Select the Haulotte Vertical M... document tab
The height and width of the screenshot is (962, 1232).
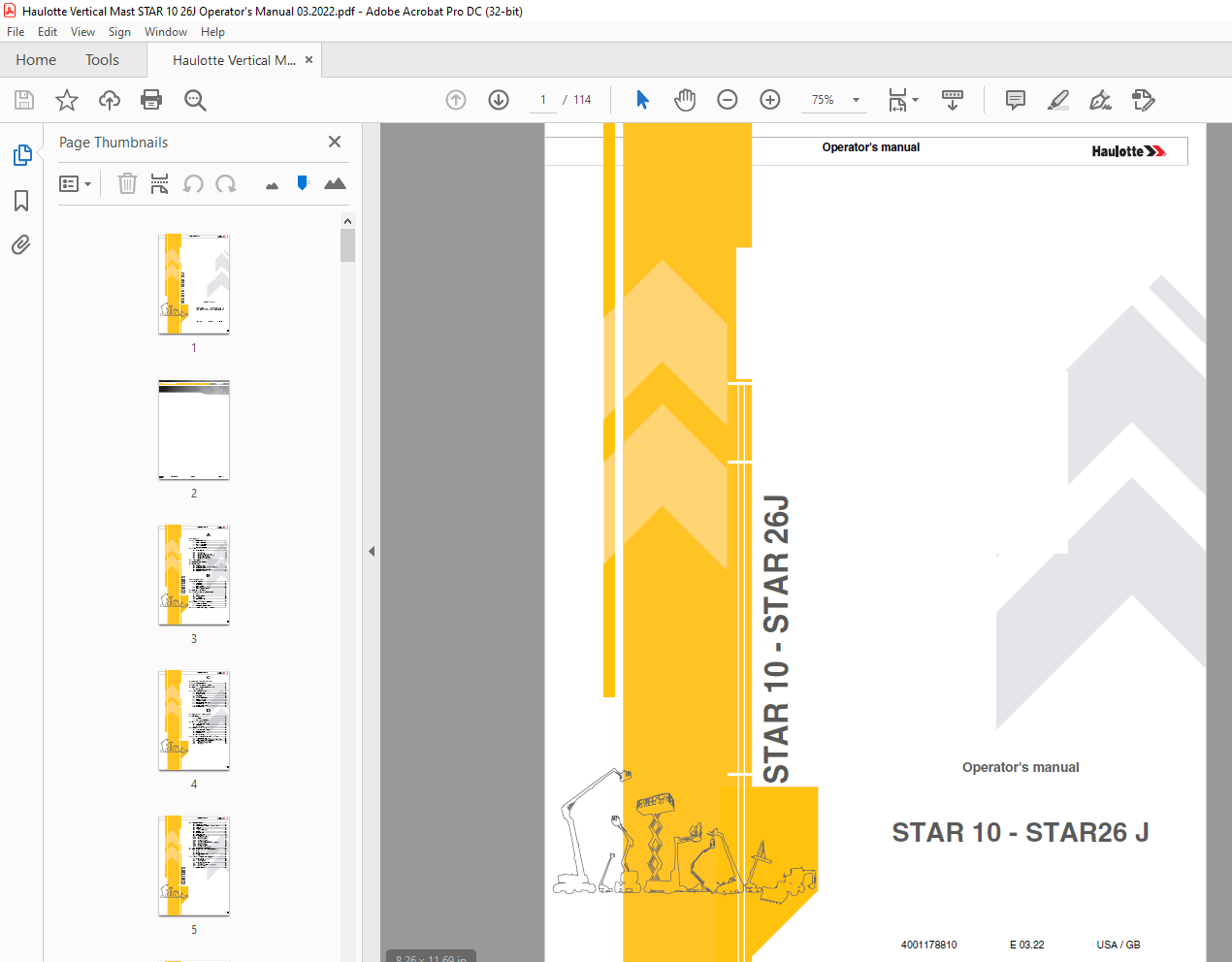point(234,60)
